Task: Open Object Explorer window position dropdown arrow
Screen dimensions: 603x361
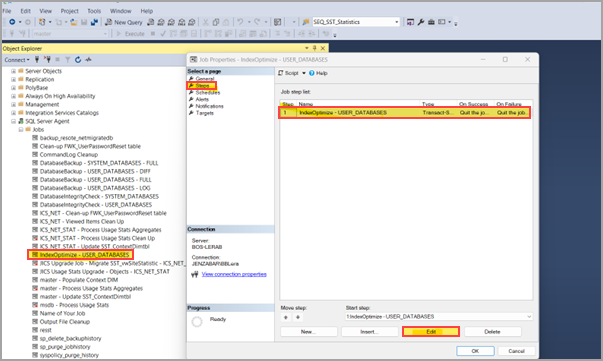Action: coord(306,48)
